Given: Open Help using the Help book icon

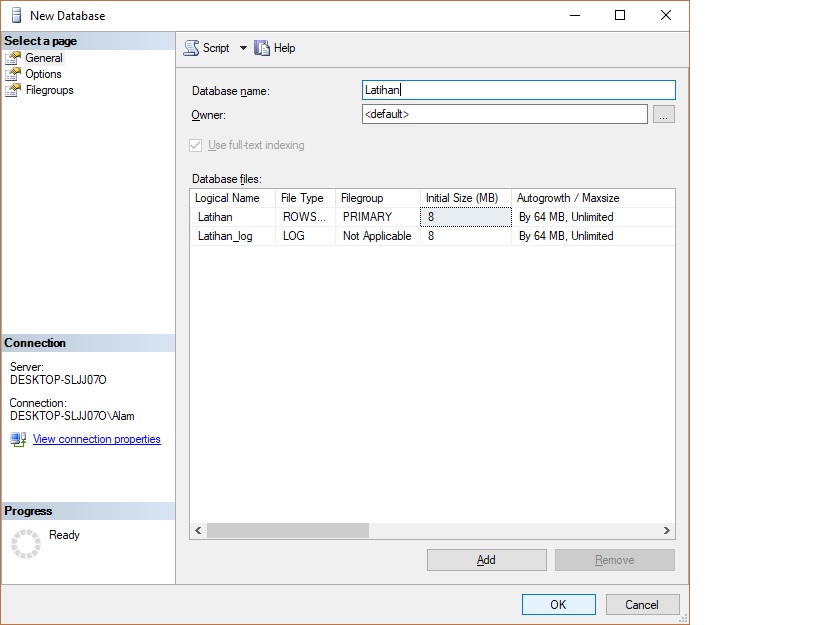Looking at the screenshot, I should pos(261,47).
